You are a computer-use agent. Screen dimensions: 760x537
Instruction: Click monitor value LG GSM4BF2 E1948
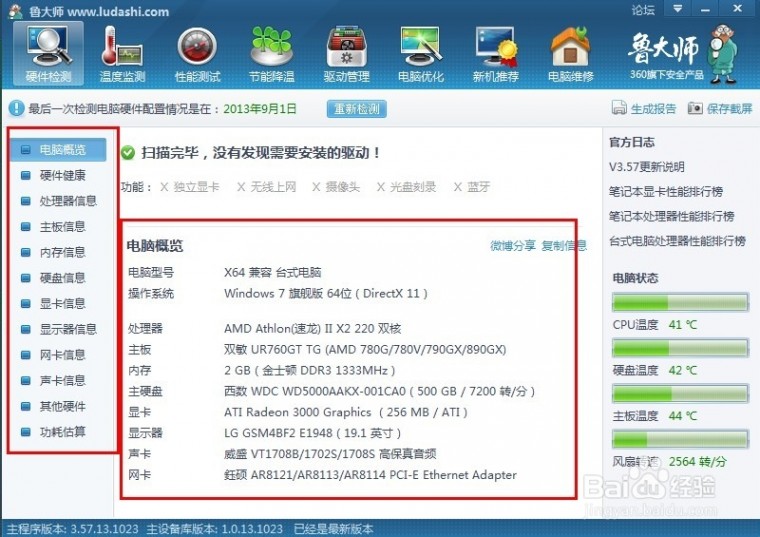(313, 433)
